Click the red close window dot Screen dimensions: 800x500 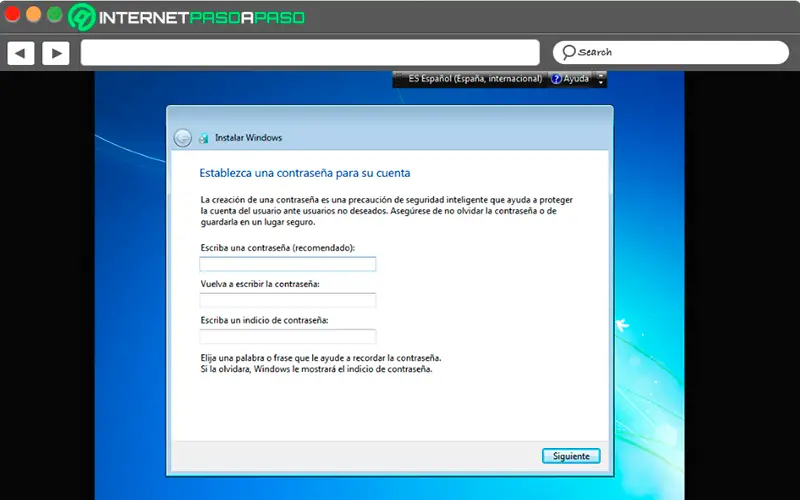click(12, 14)
